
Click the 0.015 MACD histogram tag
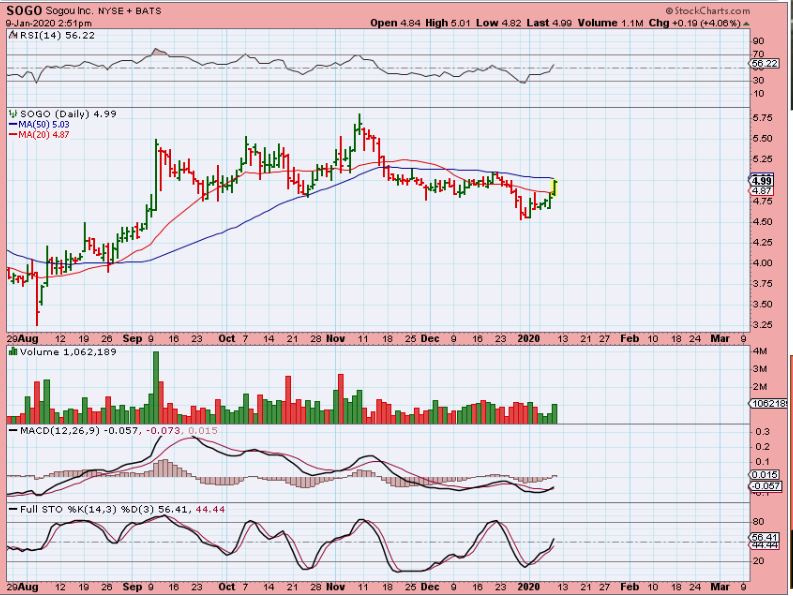[x=765, y=475]
